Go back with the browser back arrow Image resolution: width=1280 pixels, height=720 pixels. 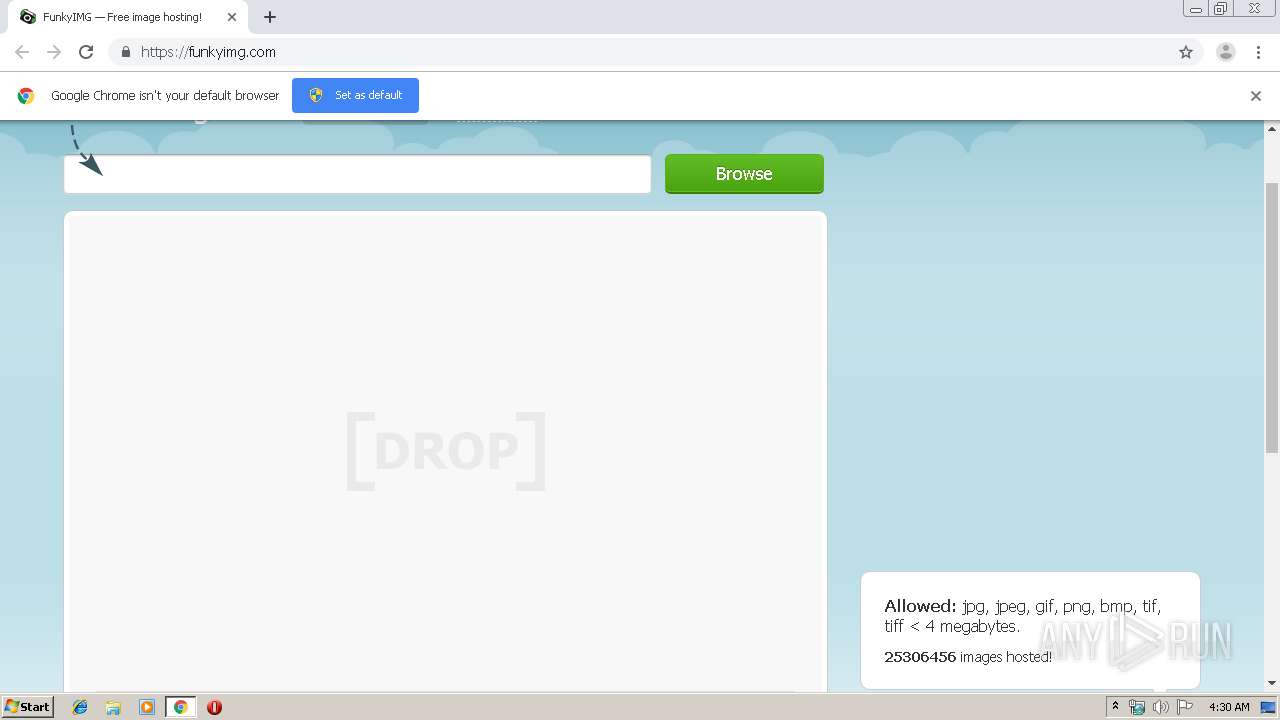22,52
